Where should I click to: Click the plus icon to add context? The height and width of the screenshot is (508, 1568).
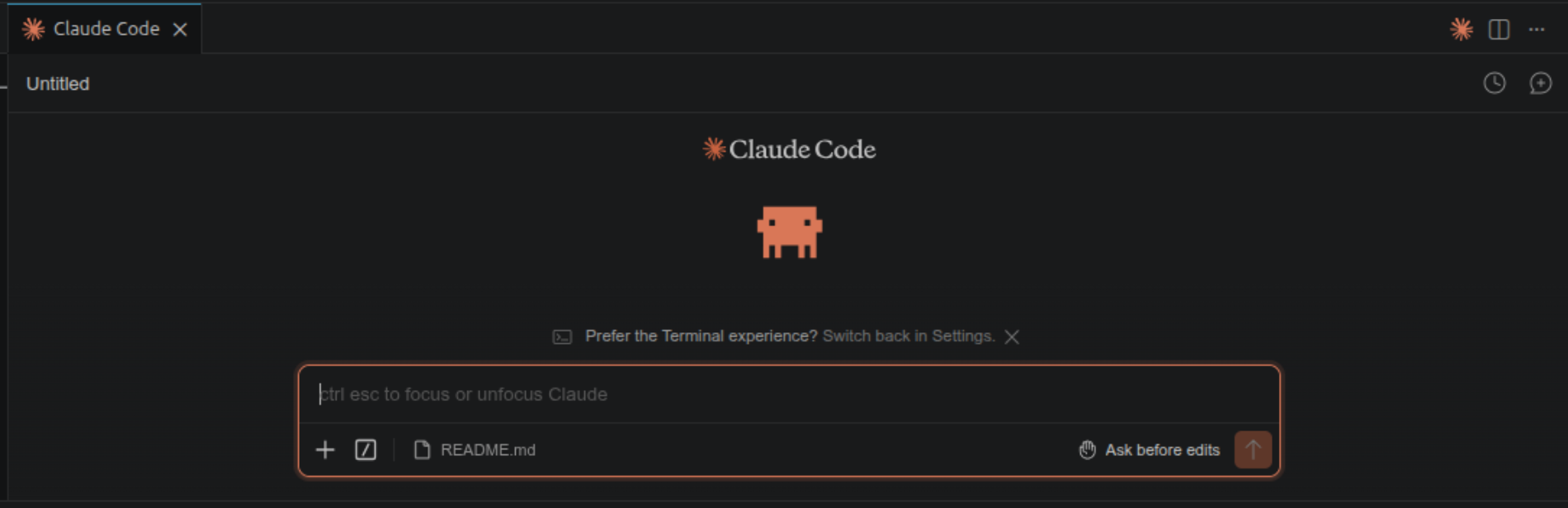324,450
